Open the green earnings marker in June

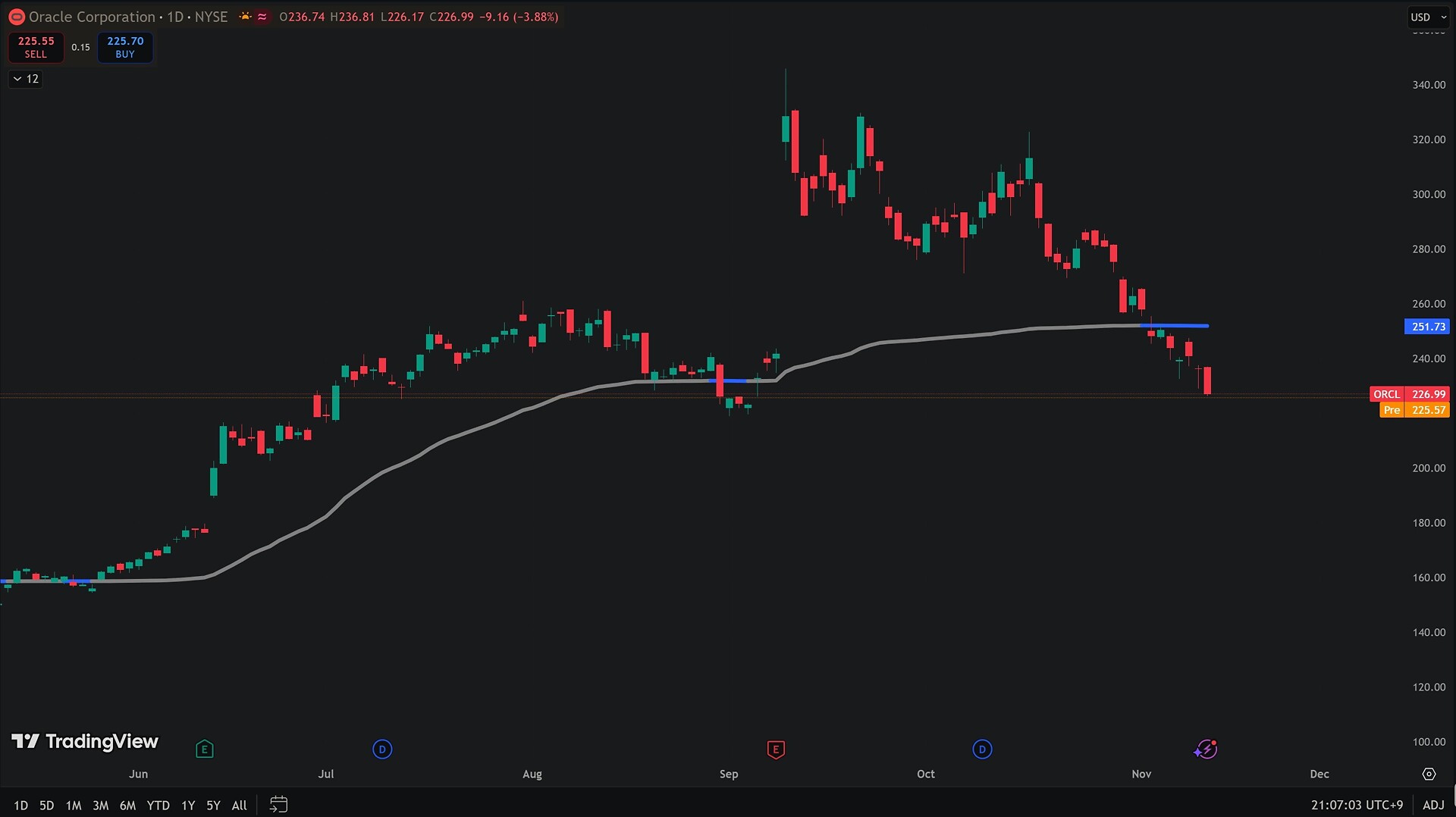(x=204, y=750)
